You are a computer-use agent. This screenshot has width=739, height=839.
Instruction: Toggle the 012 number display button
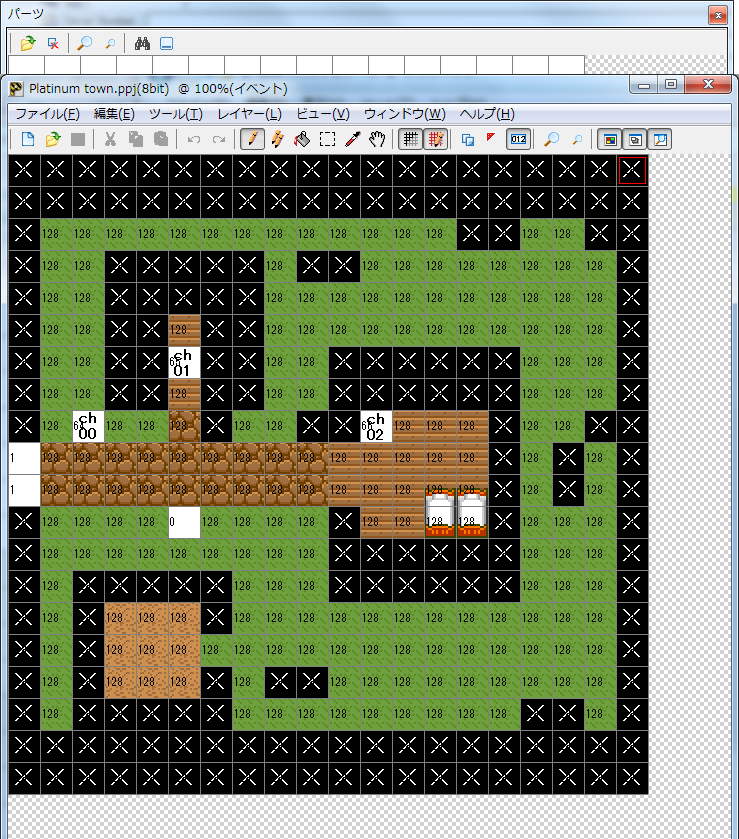click(x=518, y=140)
